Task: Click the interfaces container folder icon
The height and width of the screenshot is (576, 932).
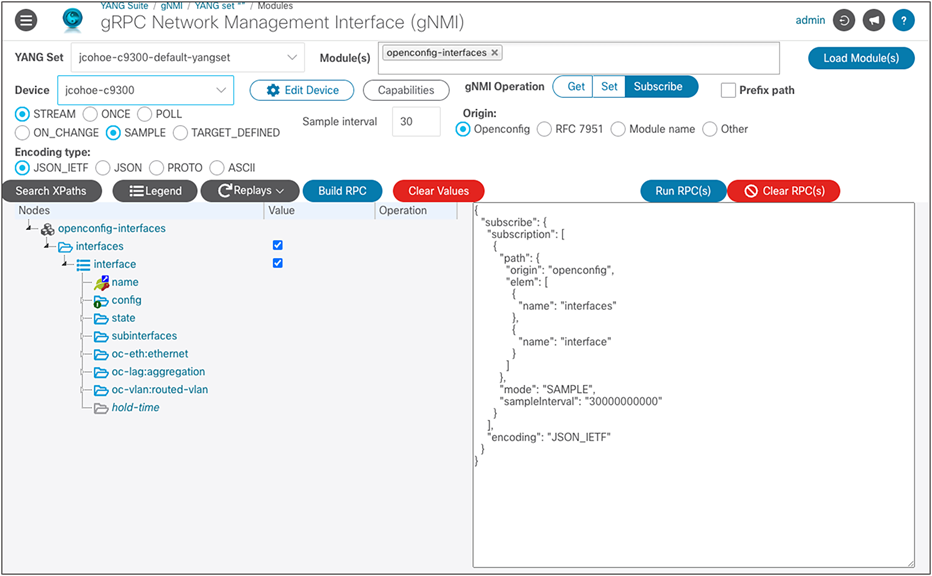Action: [x=65, y=247]
